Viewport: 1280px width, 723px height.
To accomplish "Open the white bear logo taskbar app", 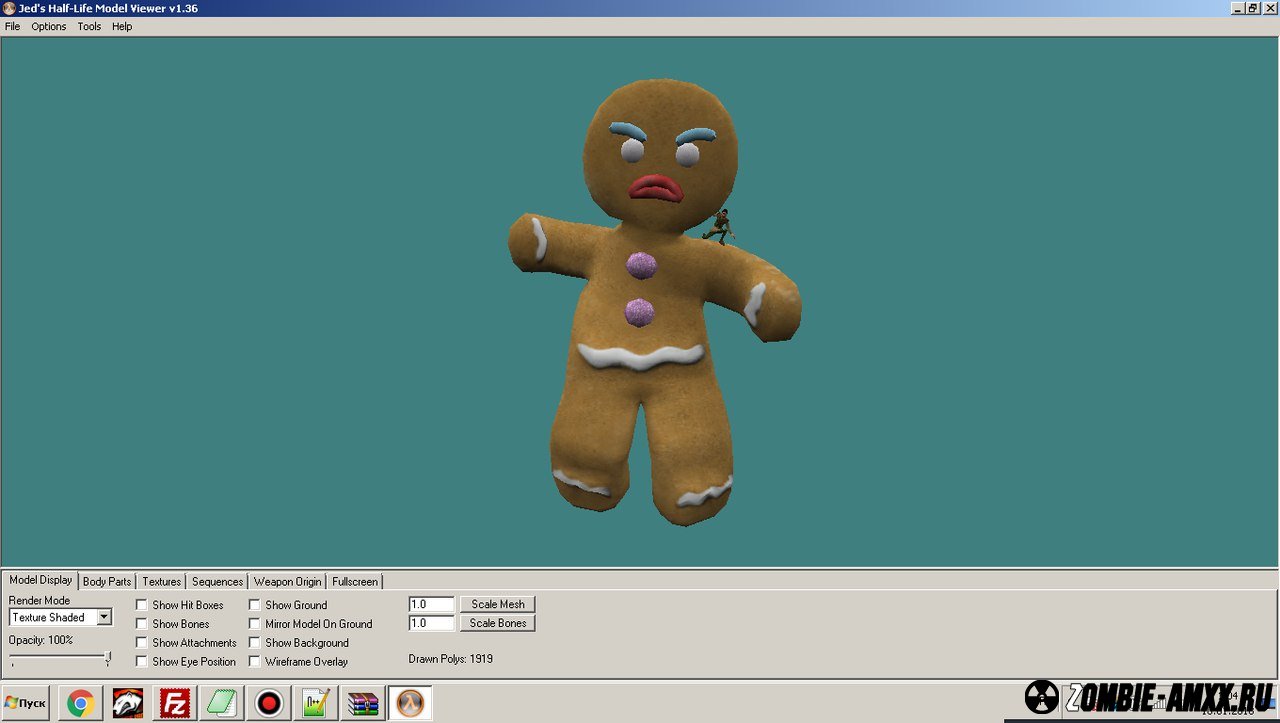I will (128, 703).
